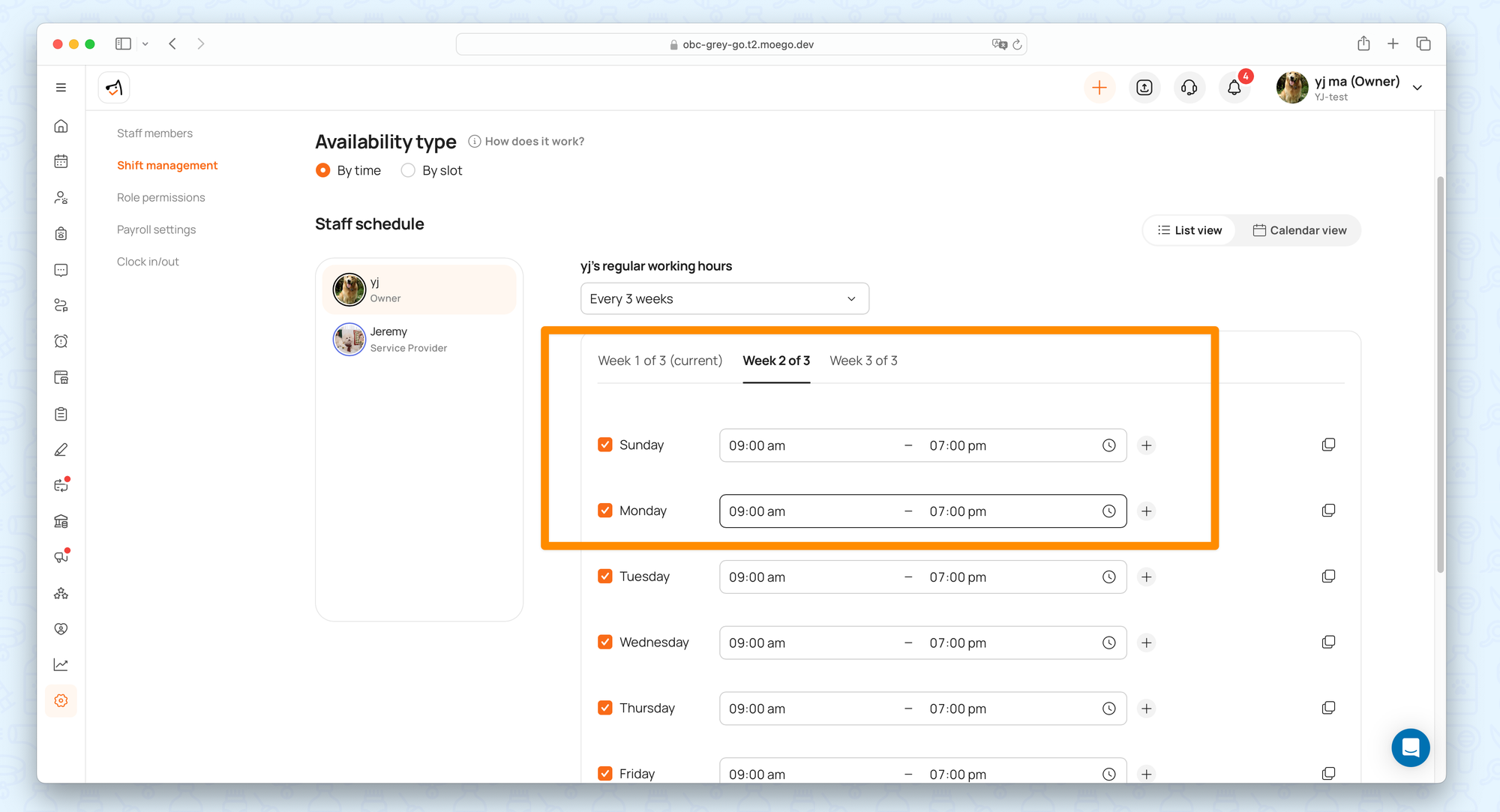Open the reports chart icon in sidebar
This screenshot has width=1500, height=812.
(x=61, y=664)
